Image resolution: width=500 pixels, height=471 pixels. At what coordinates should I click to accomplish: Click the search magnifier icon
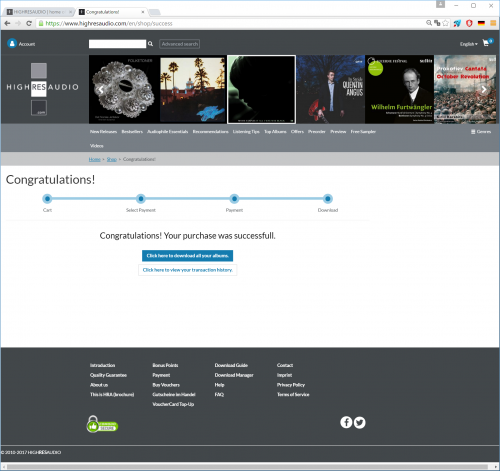[x=150, y=44]
